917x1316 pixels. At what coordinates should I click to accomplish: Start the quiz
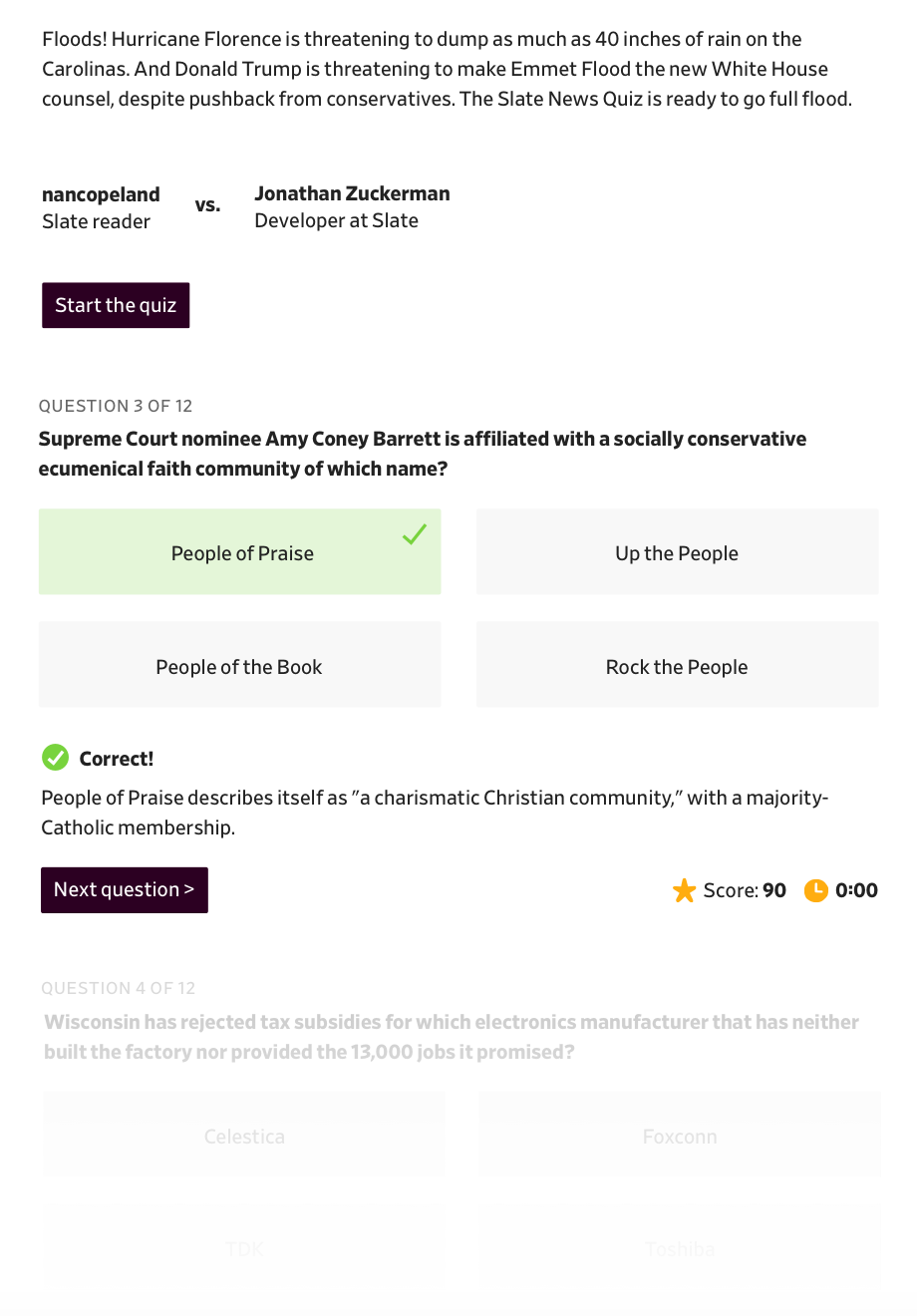(116, 305)
